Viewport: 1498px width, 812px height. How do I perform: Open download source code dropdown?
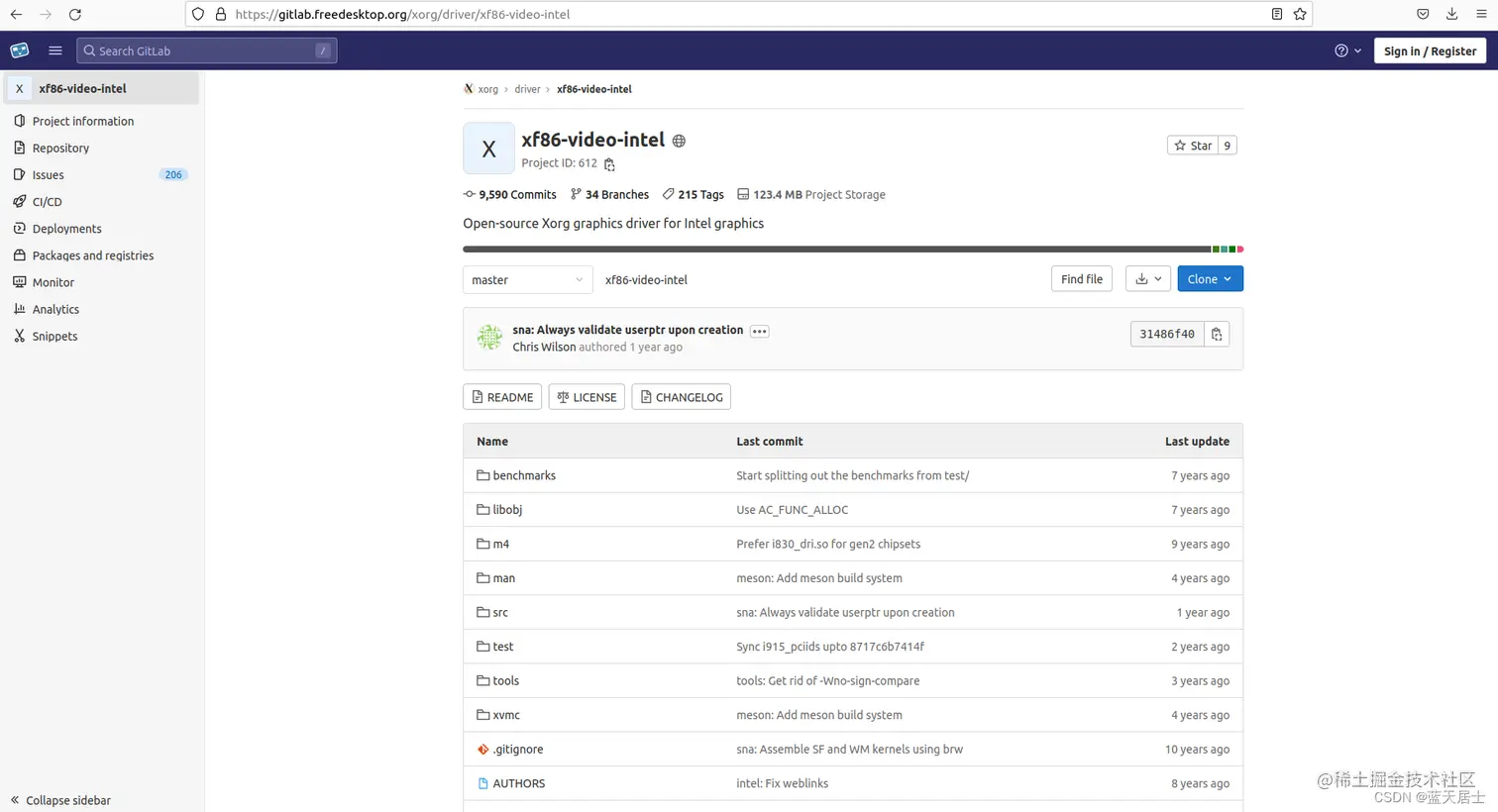click(1148, 279)
